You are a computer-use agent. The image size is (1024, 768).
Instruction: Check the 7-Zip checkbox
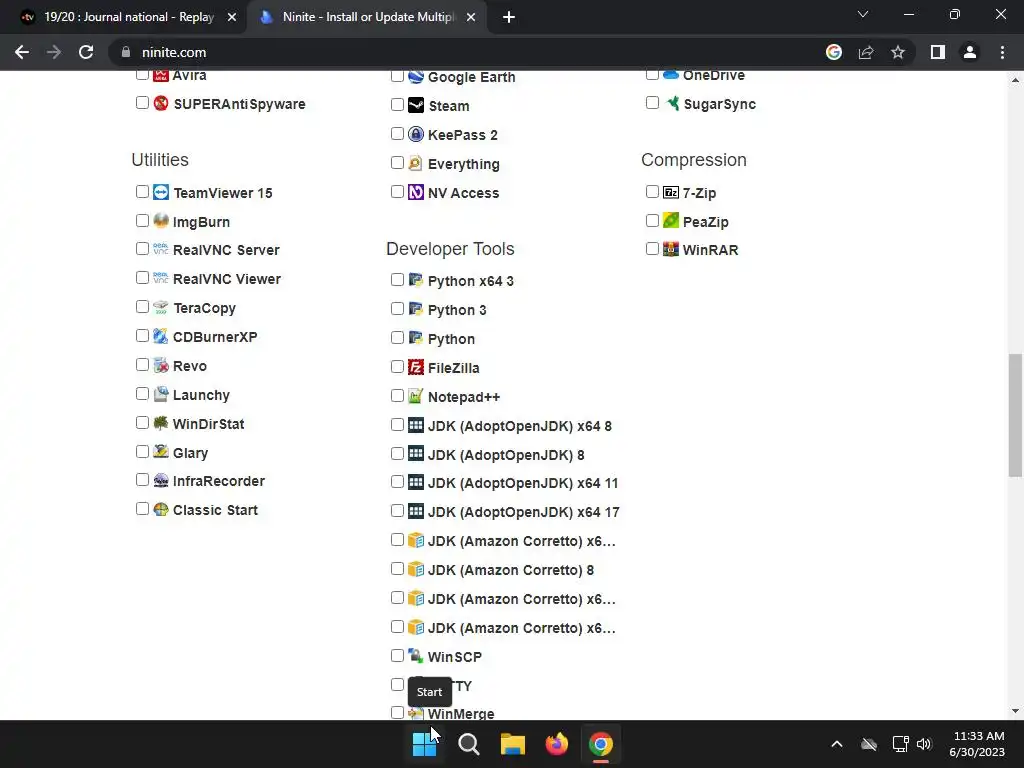point(652,191)
